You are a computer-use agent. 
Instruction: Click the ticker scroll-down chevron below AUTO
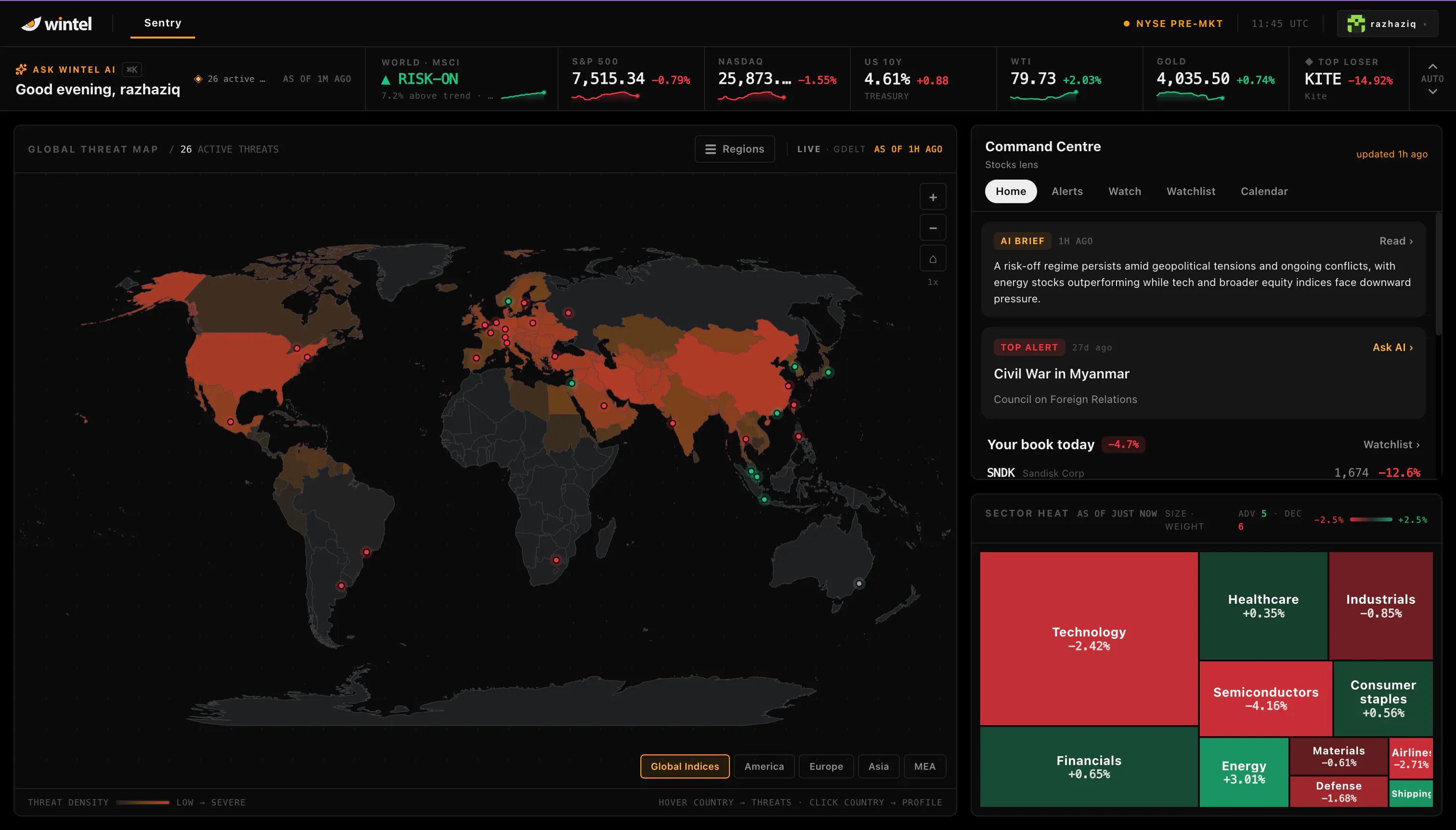pos(1432,91)
